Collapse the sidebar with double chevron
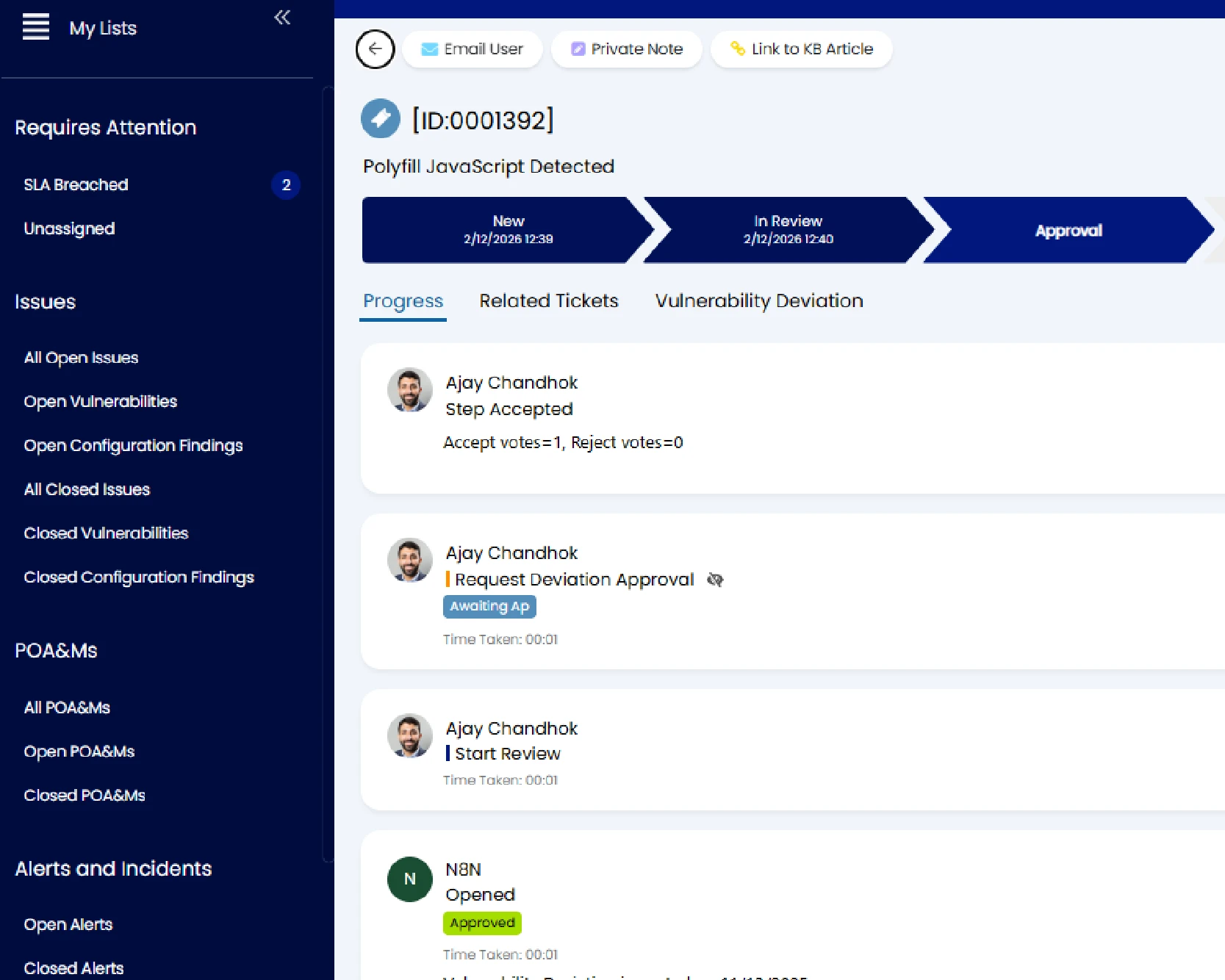 point(282,18)
